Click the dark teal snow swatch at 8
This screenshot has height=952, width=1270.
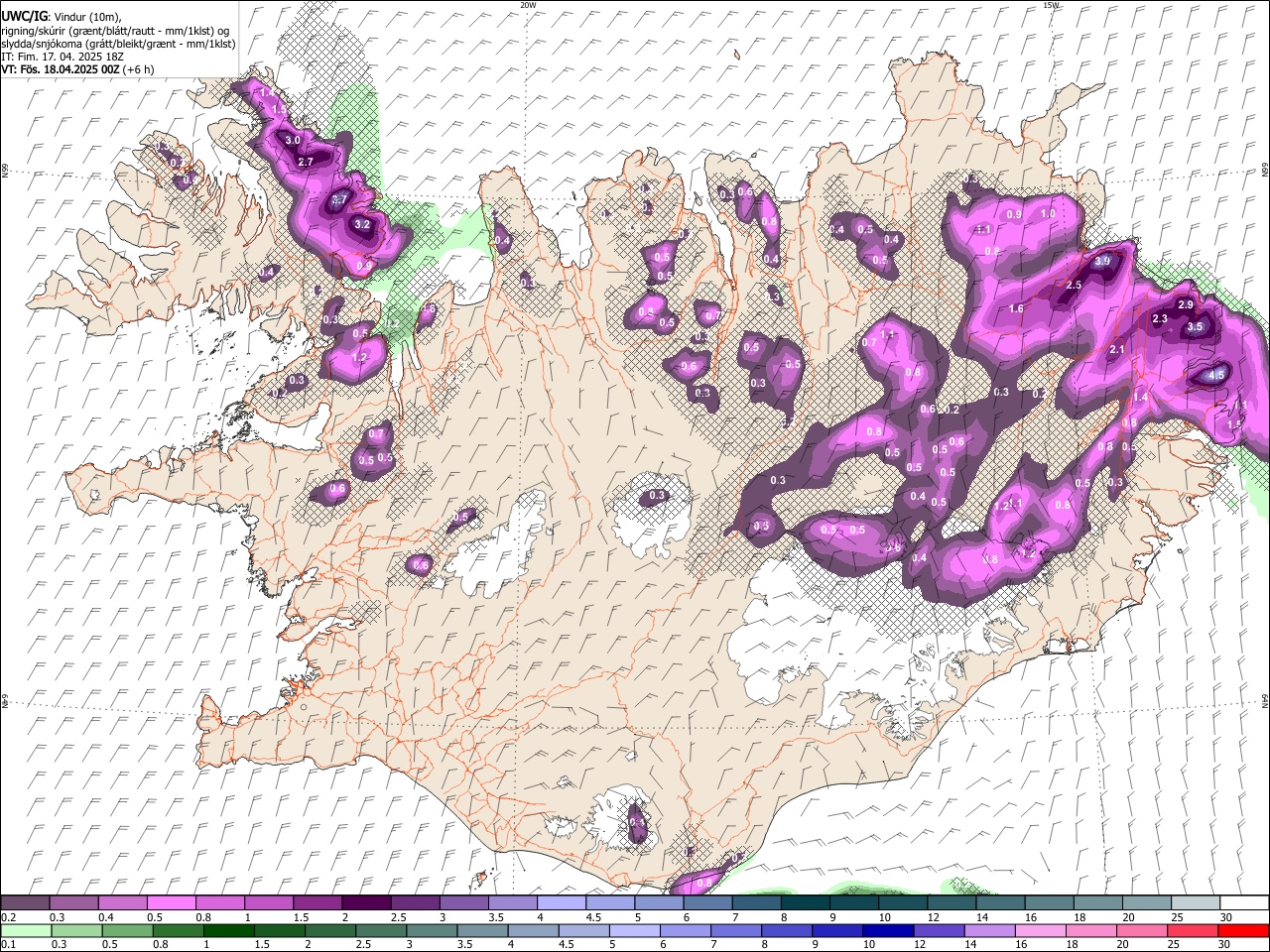[x=805, y=902]
